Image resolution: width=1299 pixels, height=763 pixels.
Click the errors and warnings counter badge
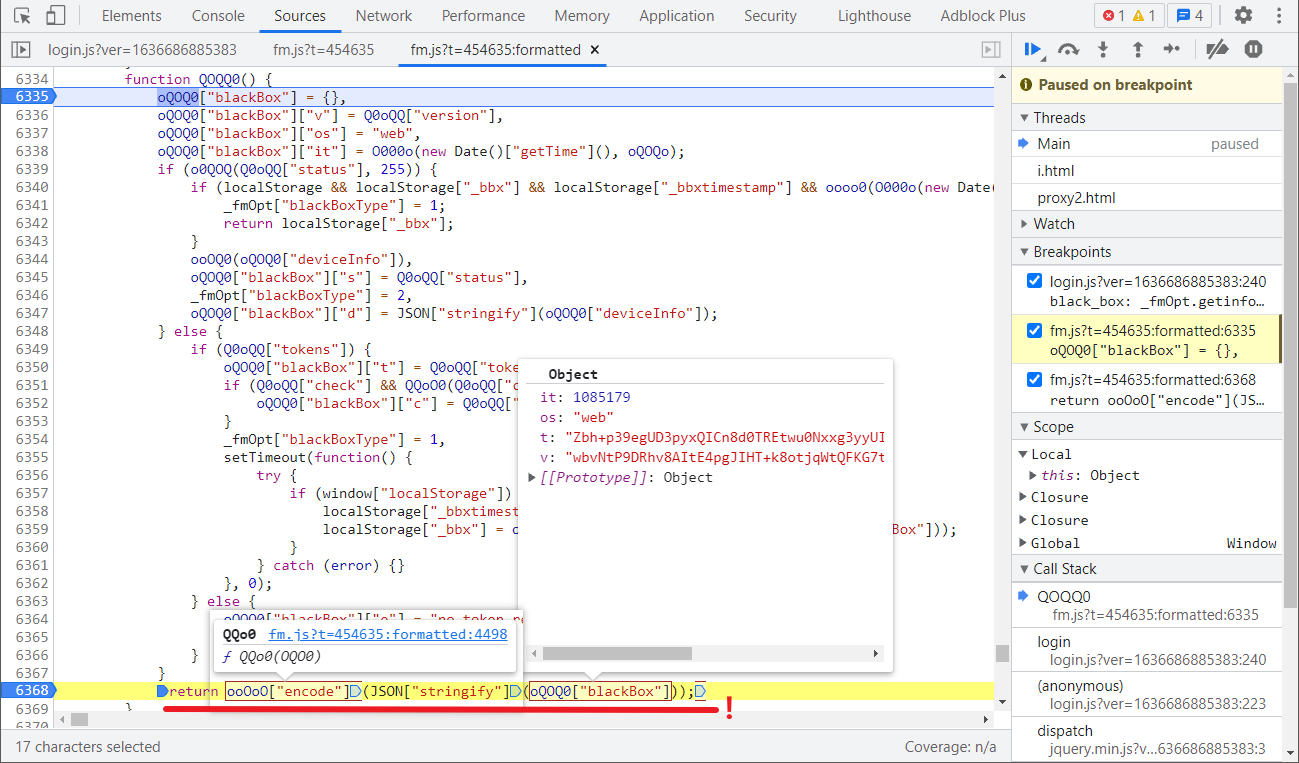pyautogui.click(x=1129, y=16)
